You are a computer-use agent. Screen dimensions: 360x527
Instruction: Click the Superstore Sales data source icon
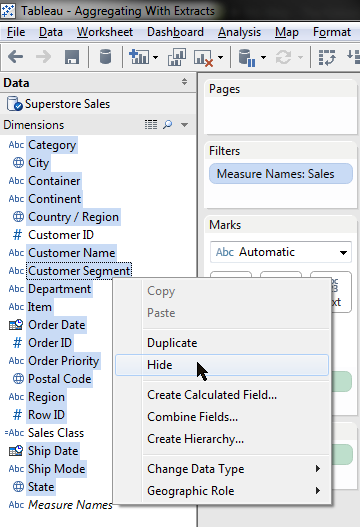point(14,104)
